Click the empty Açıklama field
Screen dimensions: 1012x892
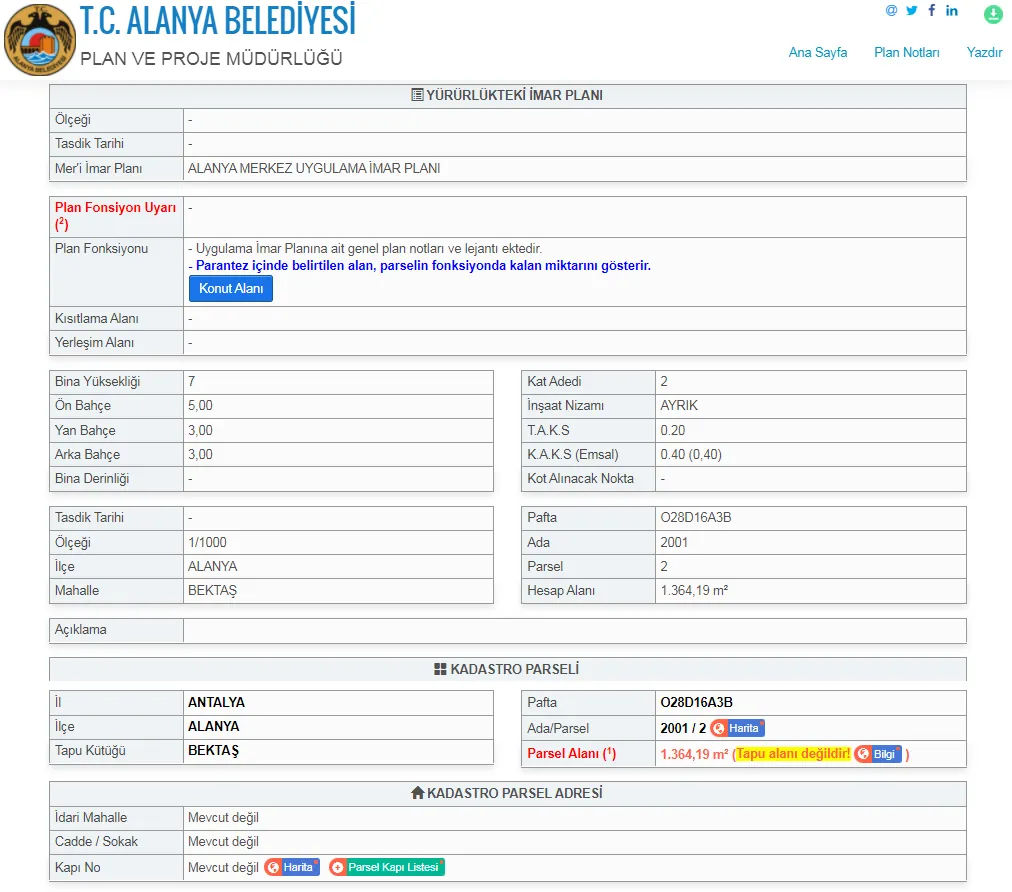574,630
